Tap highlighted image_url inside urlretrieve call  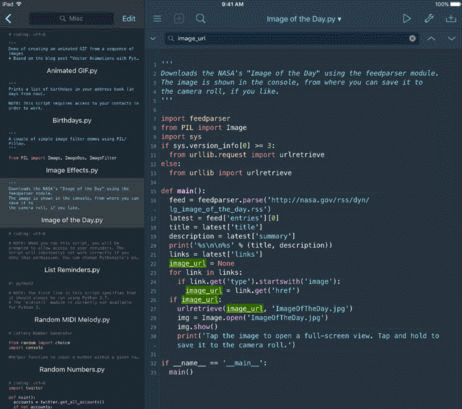[x=245, y=309]
